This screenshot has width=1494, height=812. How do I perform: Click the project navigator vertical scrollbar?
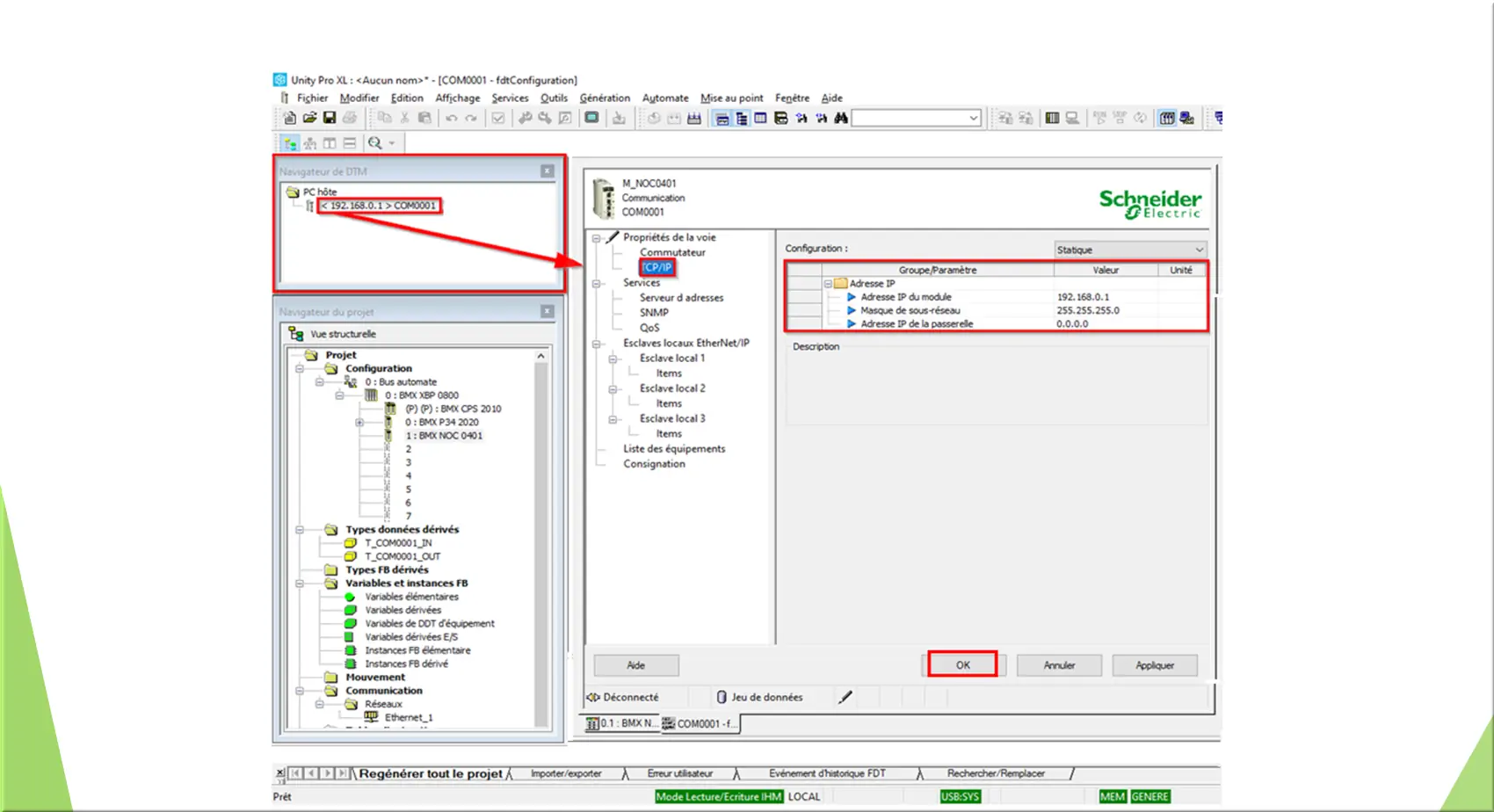pos(541,544)
